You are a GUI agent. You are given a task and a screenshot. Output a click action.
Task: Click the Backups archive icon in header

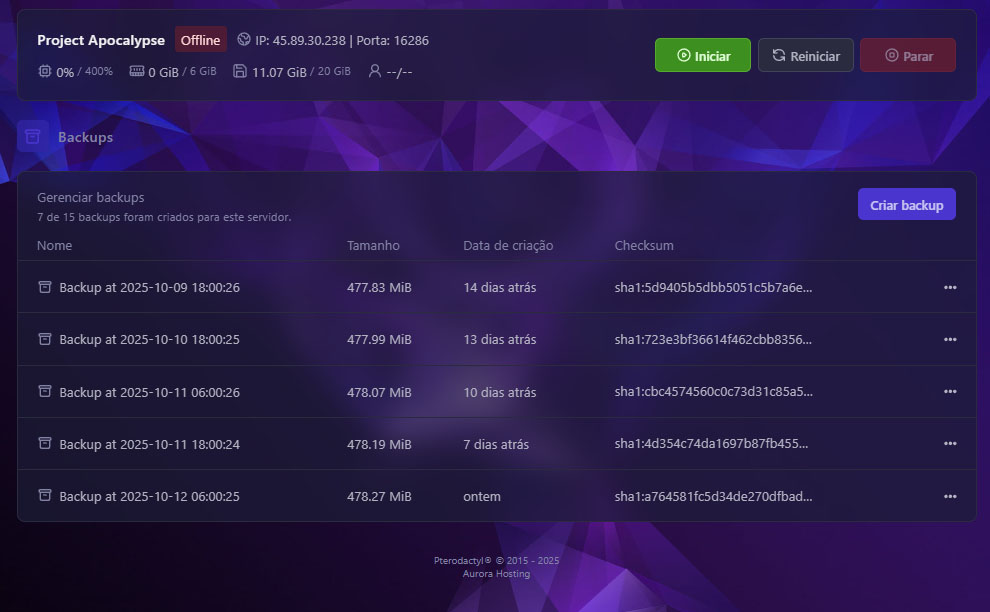point(33,137)
